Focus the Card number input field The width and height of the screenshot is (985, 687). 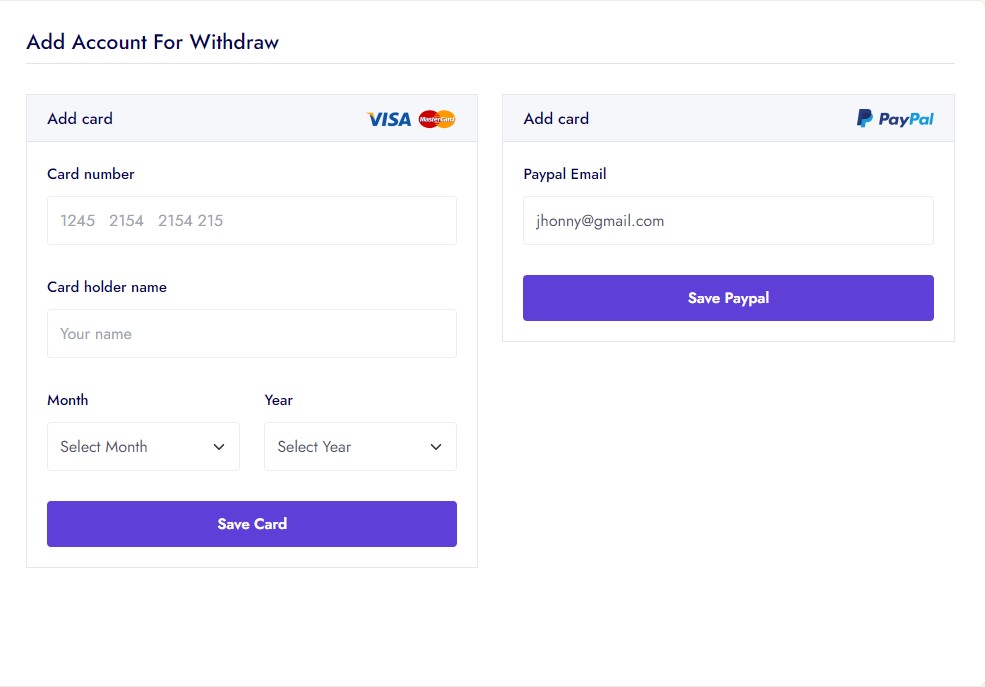(252, 221)
